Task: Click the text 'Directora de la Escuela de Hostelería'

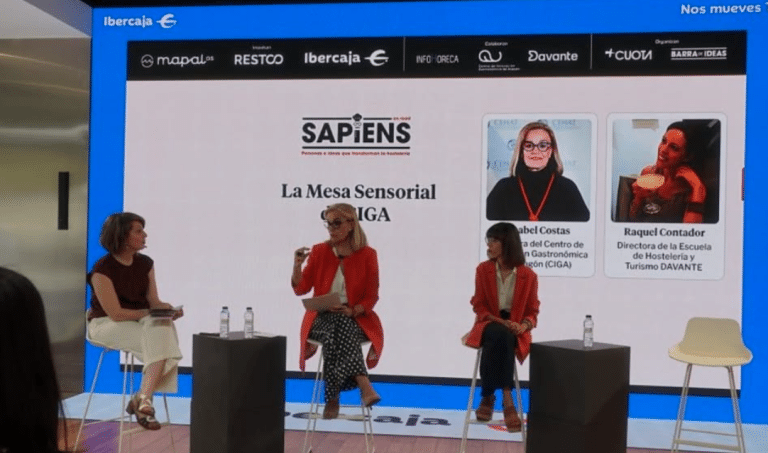Action: (664, 251)
